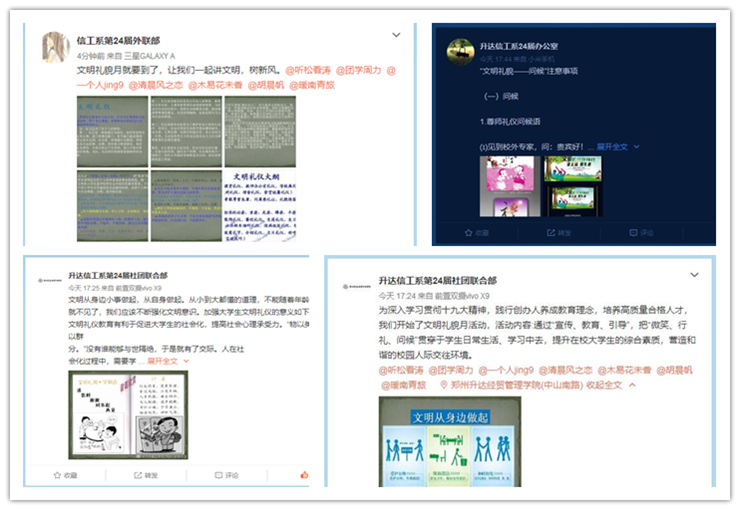Open chevron menu on 信工系第24届外联部 post
The height and width of the screenshot is (510, 740).
click(x=396, y=36)
